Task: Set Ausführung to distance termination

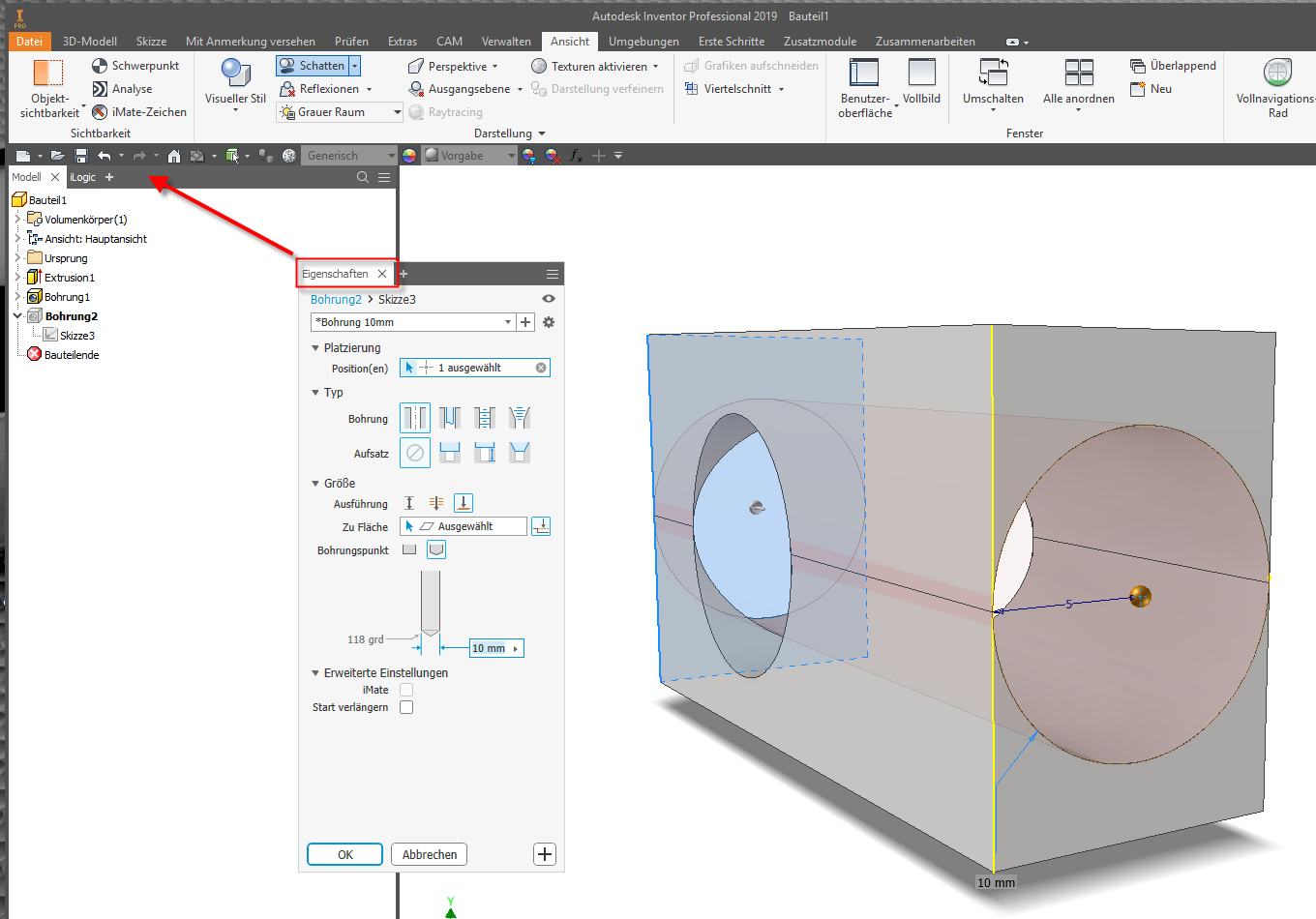Action: click(409, 503)
